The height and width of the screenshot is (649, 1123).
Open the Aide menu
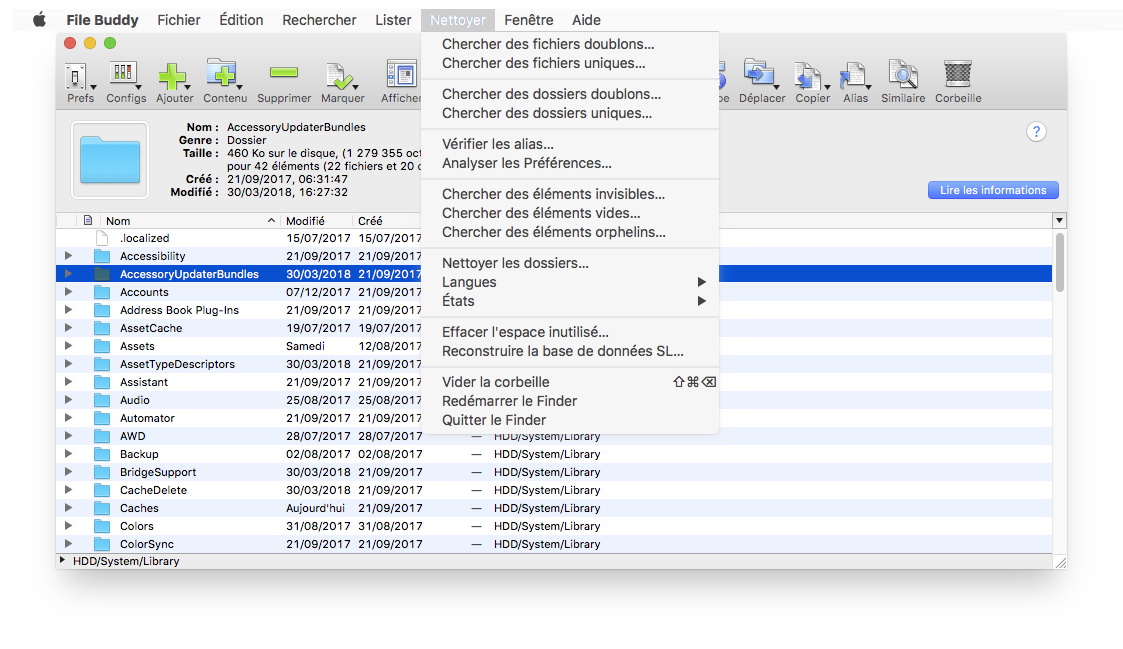(587, 20)
